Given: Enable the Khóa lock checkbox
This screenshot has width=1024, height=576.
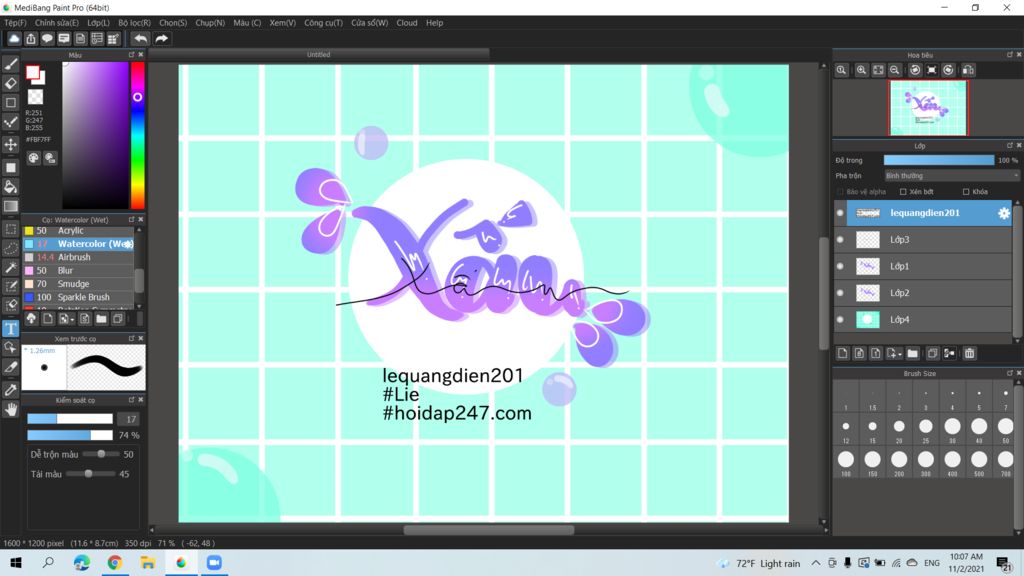Looking at the screenshot, I should coord(966,192).
